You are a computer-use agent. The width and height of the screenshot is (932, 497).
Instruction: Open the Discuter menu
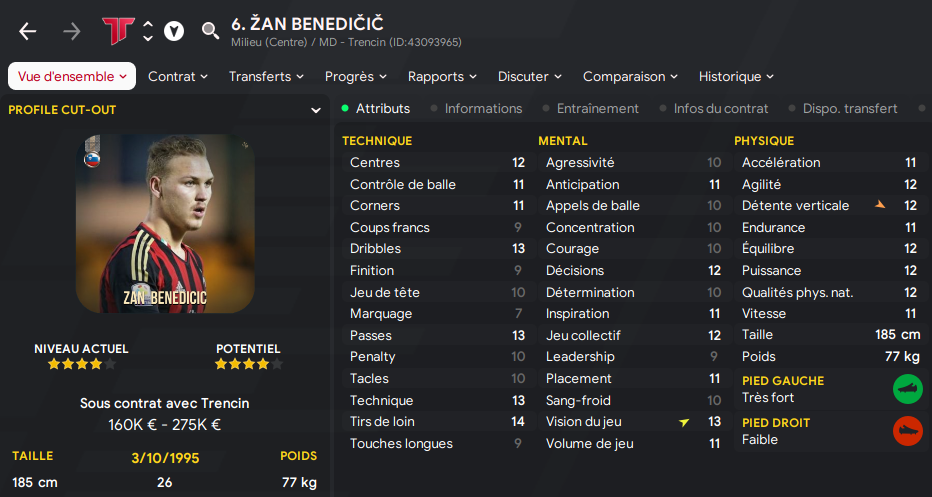pos(530,76)
